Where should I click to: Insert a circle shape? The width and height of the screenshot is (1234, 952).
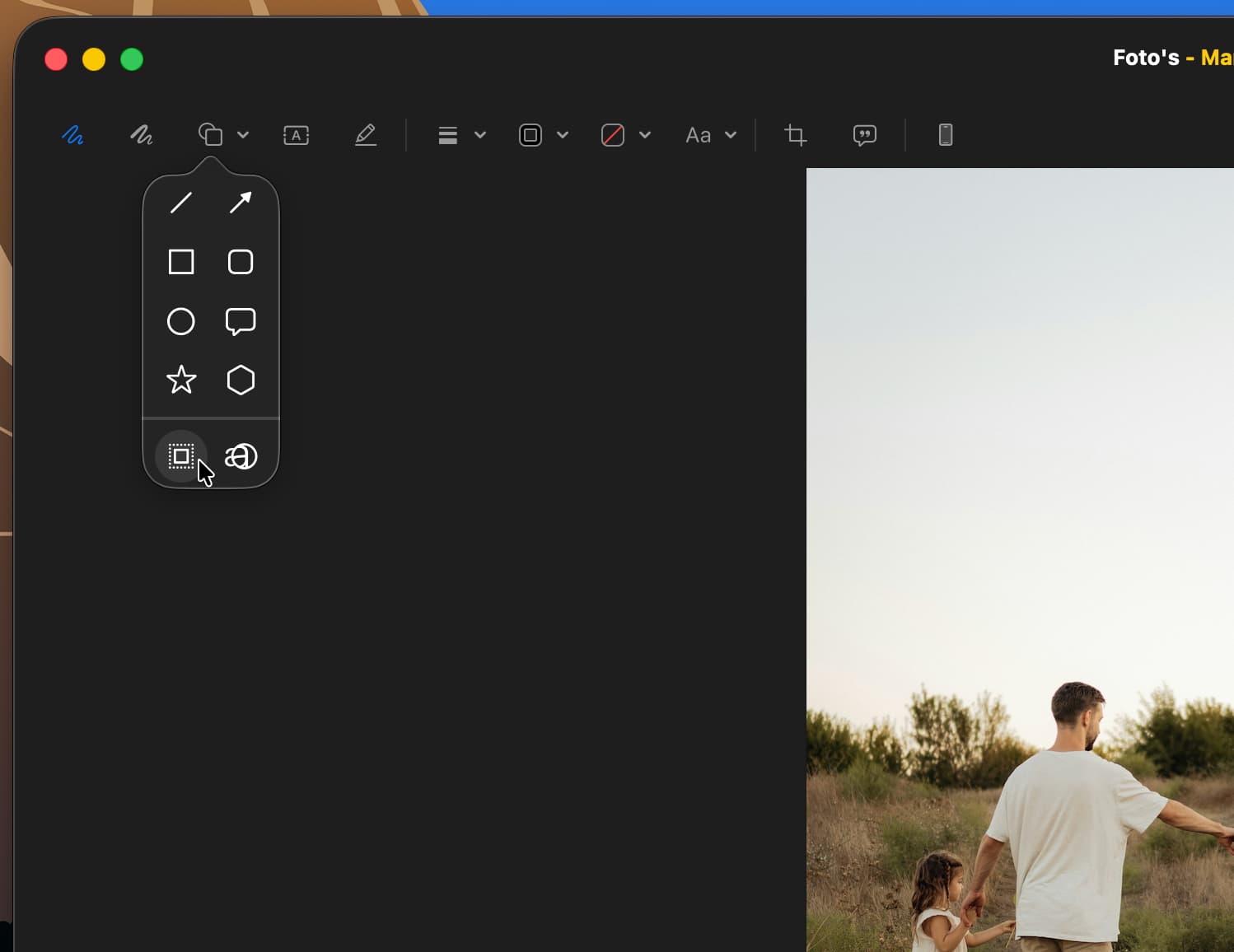point(181,321)
